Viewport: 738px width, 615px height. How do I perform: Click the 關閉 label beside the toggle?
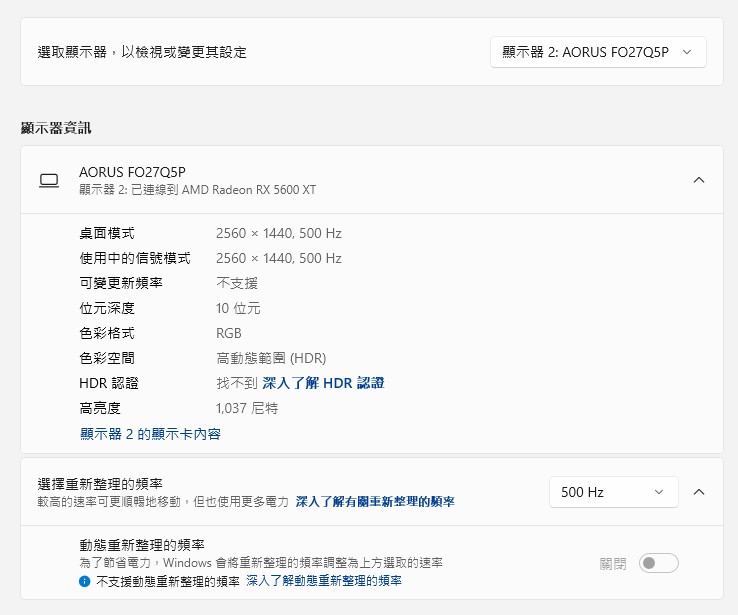coord(613,564)
